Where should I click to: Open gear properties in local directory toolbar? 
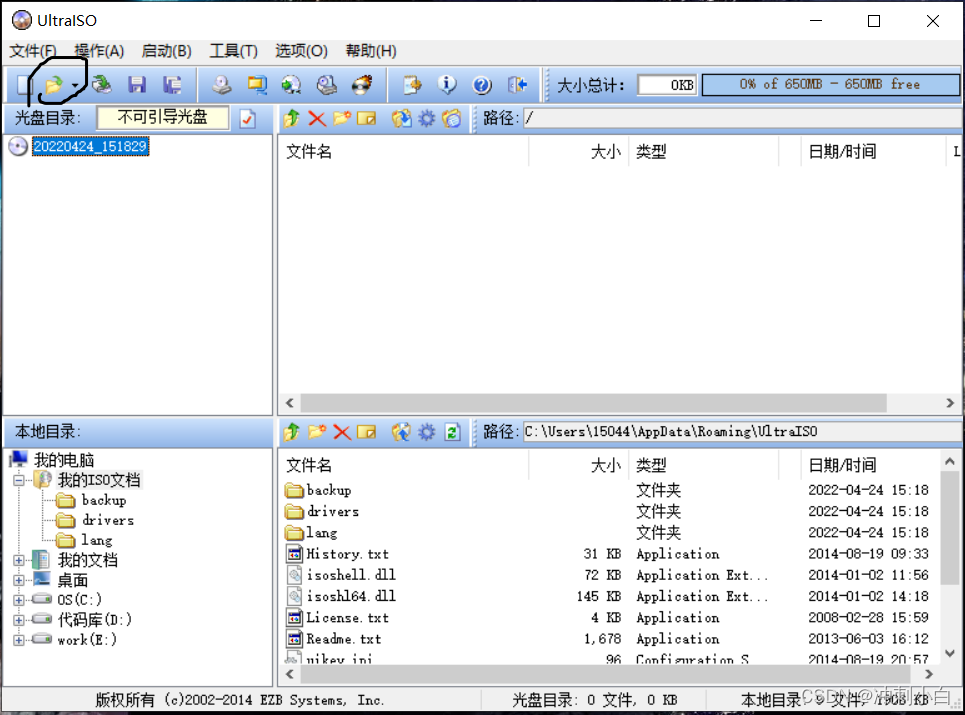[426, 432]
